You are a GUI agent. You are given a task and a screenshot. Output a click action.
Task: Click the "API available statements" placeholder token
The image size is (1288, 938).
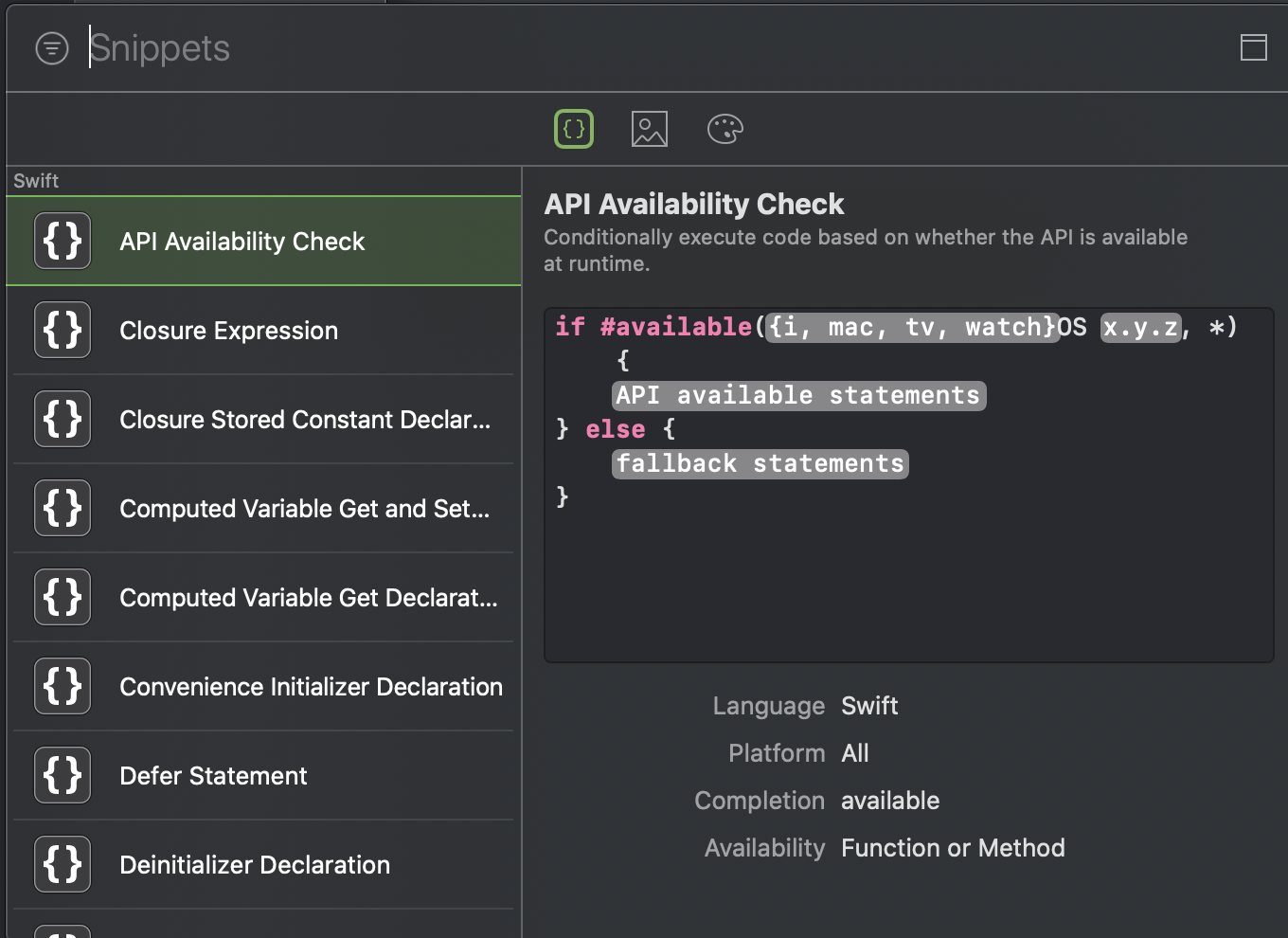pyautogui.click(x=798, y=395)
